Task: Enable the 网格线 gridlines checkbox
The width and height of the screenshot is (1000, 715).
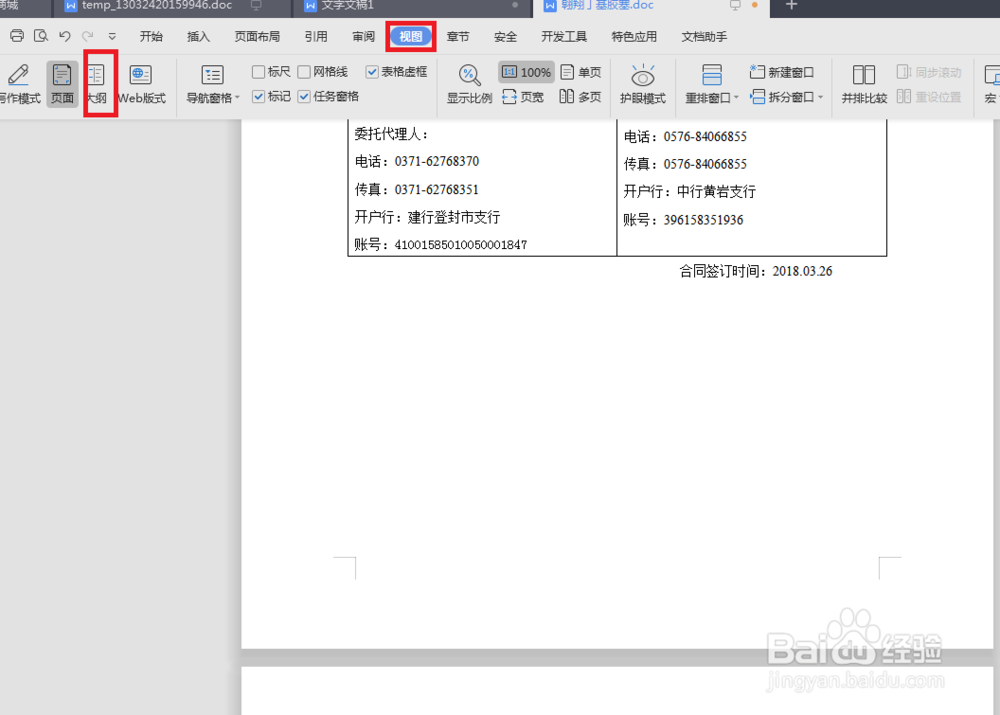Action: pyautogui.click(x=303, y=71)
